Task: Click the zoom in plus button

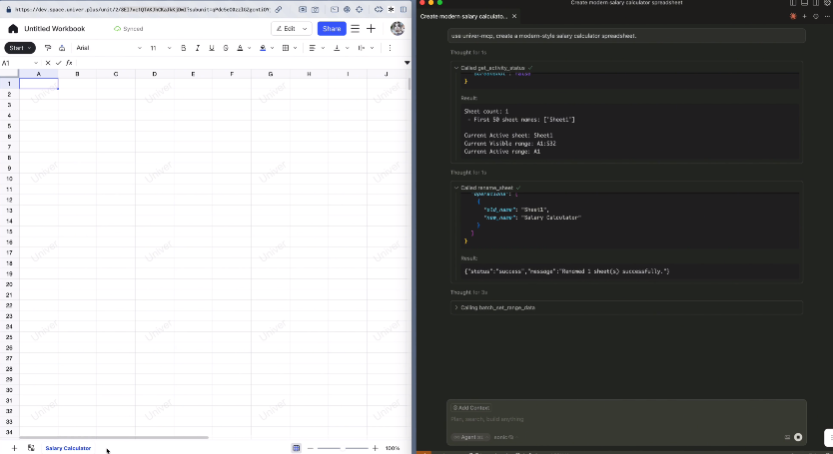Action: pos(375,448)
